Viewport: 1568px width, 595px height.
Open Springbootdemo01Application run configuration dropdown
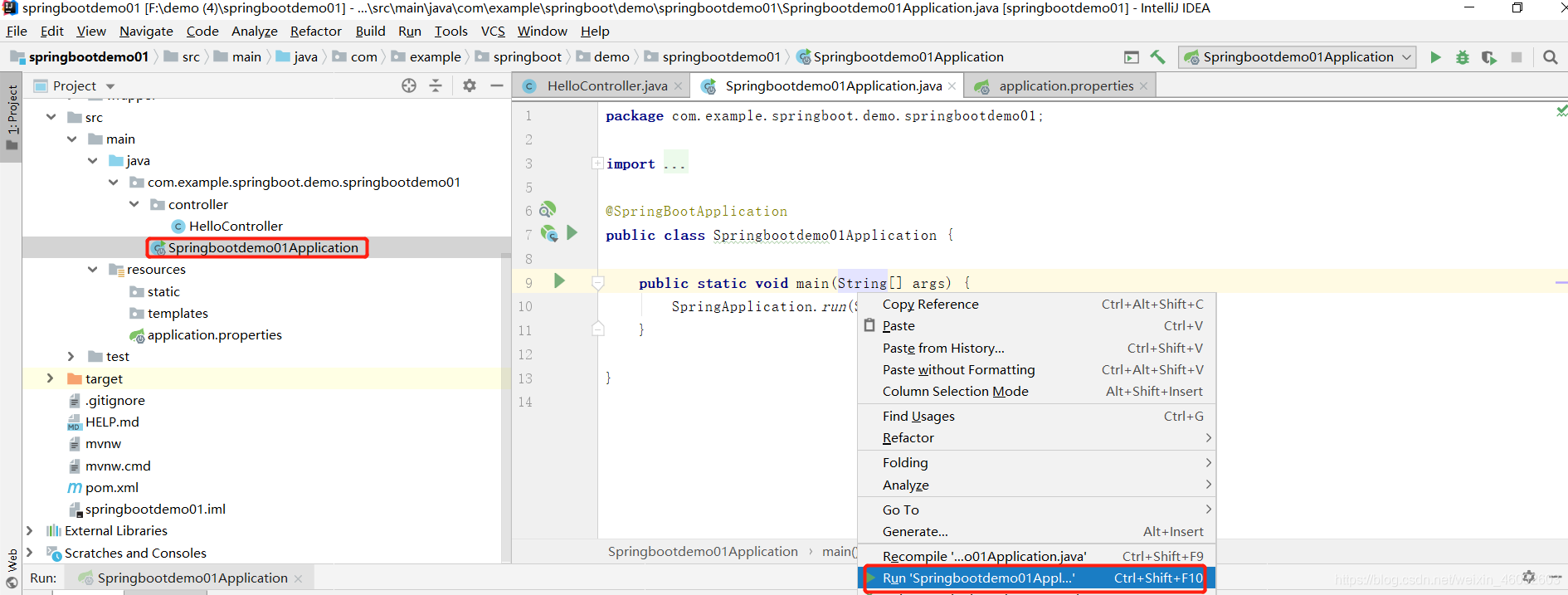point(1299,57)
